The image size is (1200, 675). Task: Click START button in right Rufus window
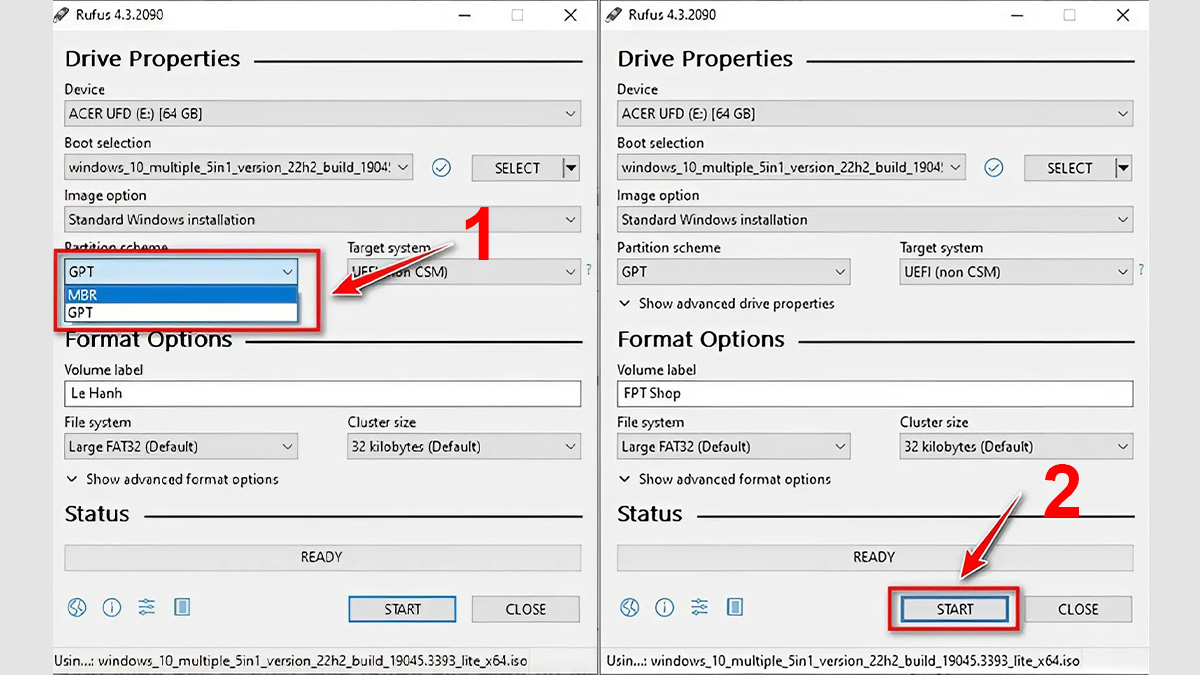(955, 609)
